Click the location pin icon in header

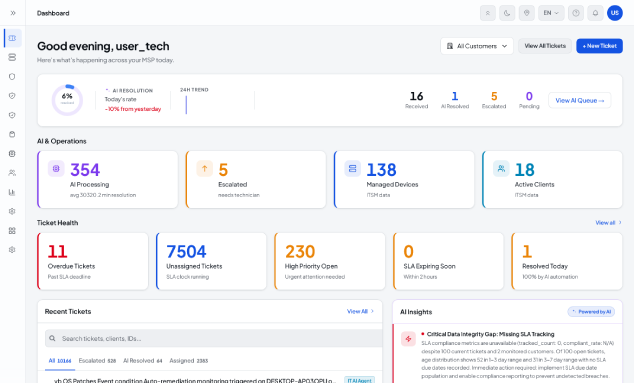pos(526,13)
